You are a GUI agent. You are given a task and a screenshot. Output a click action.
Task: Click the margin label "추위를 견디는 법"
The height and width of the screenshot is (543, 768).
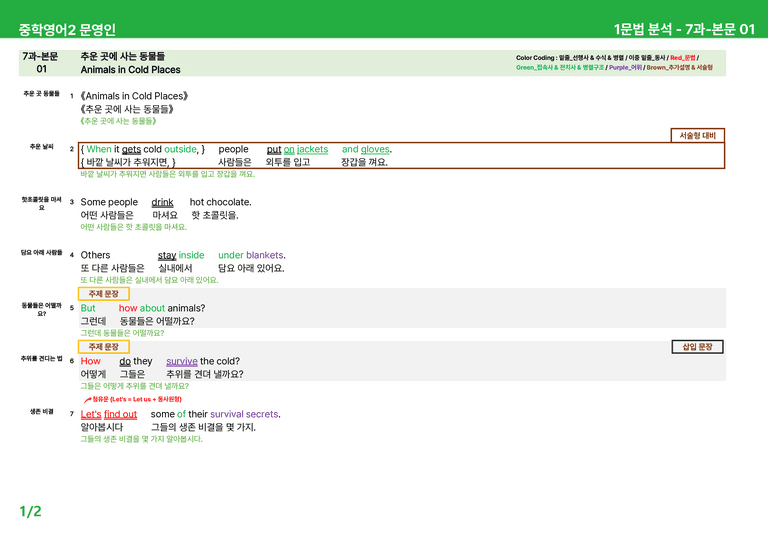click(x=41, y=358)
